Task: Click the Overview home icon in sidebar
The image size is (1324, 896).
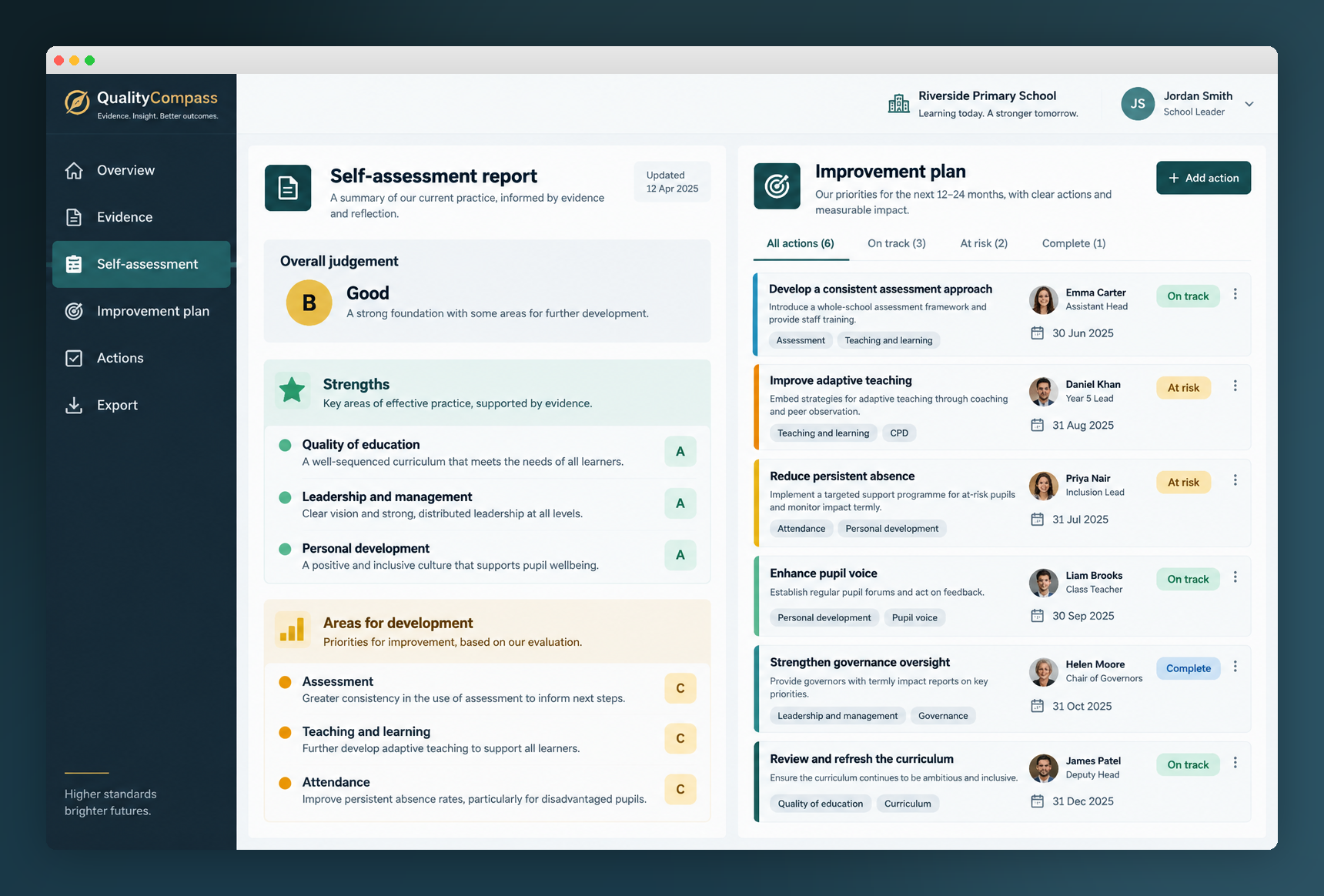Action: [x=74, y=170]
